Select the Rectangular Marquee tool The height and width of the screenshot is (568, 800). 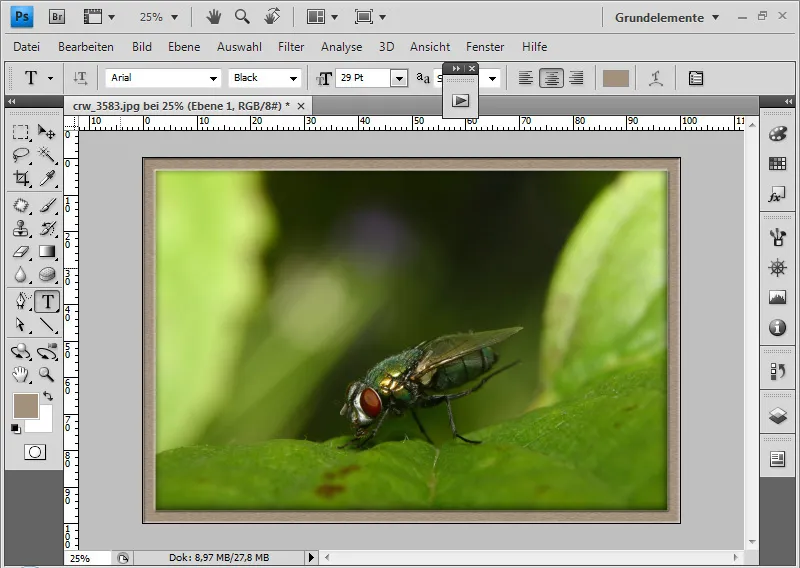click(20, 132)
